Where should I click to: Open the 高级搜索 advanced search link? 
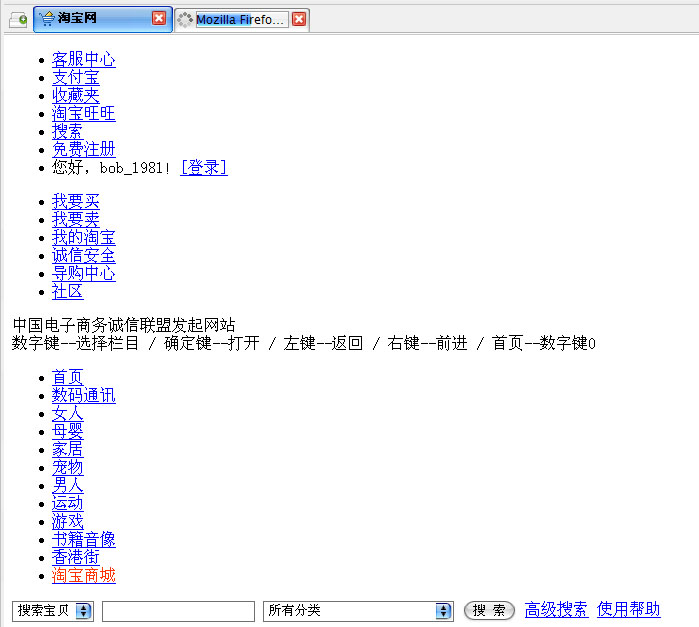tap(556, 610)
